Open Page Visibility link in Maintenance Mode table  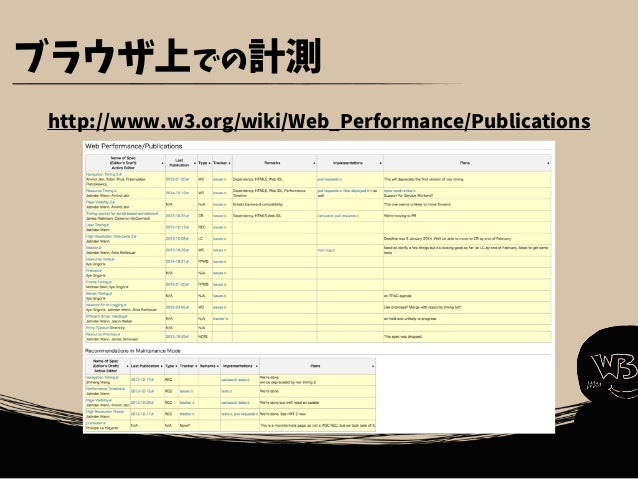tap(98, 400)
